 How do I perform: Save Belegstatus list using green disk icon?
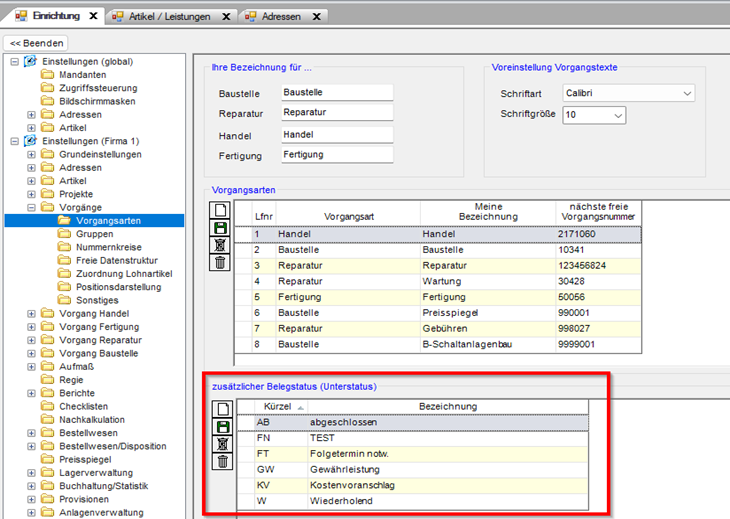pyautogui.click(x=221, y=426)
